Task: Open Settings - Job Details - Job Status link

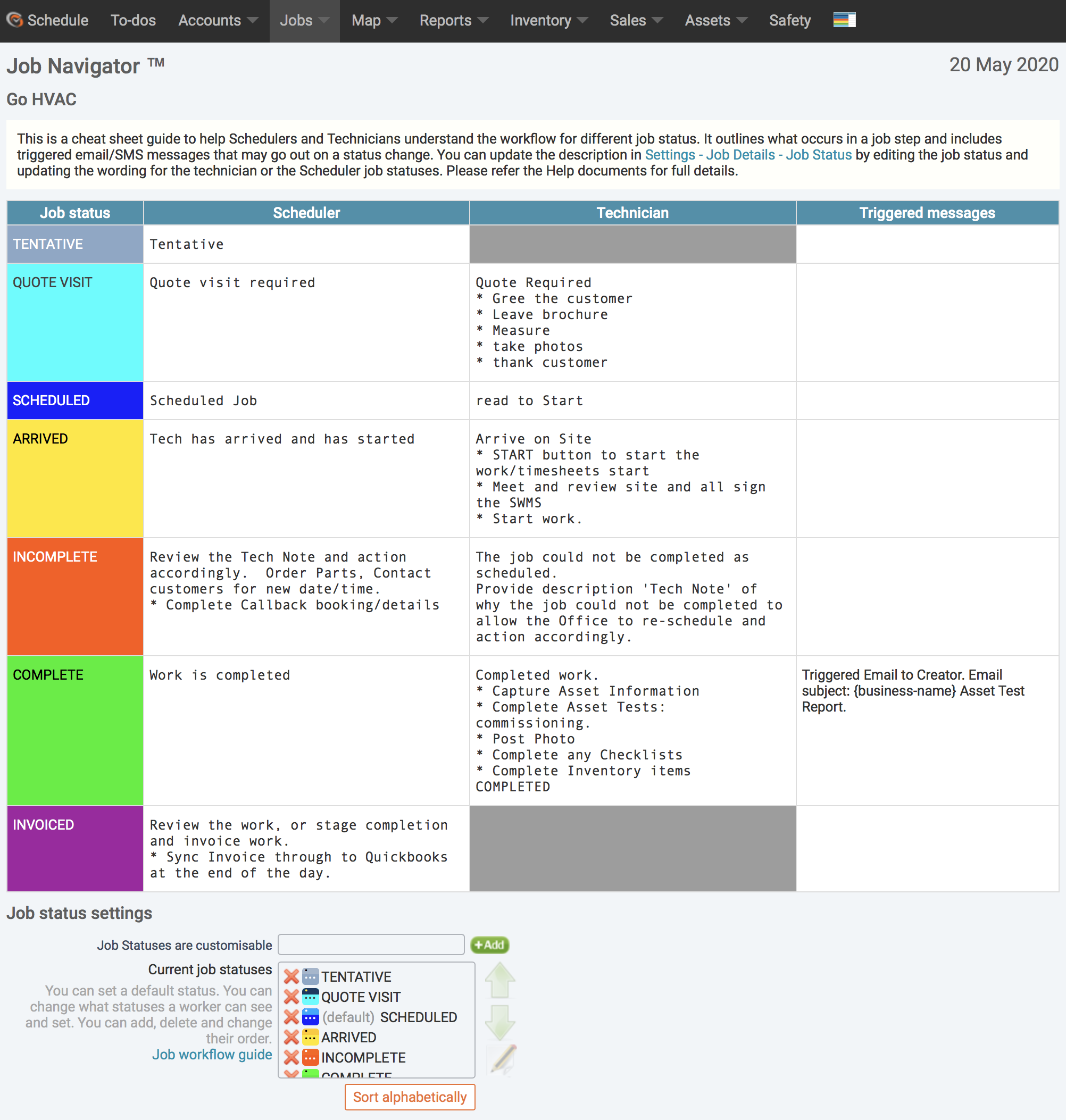Action: click(x=748, y=154)
